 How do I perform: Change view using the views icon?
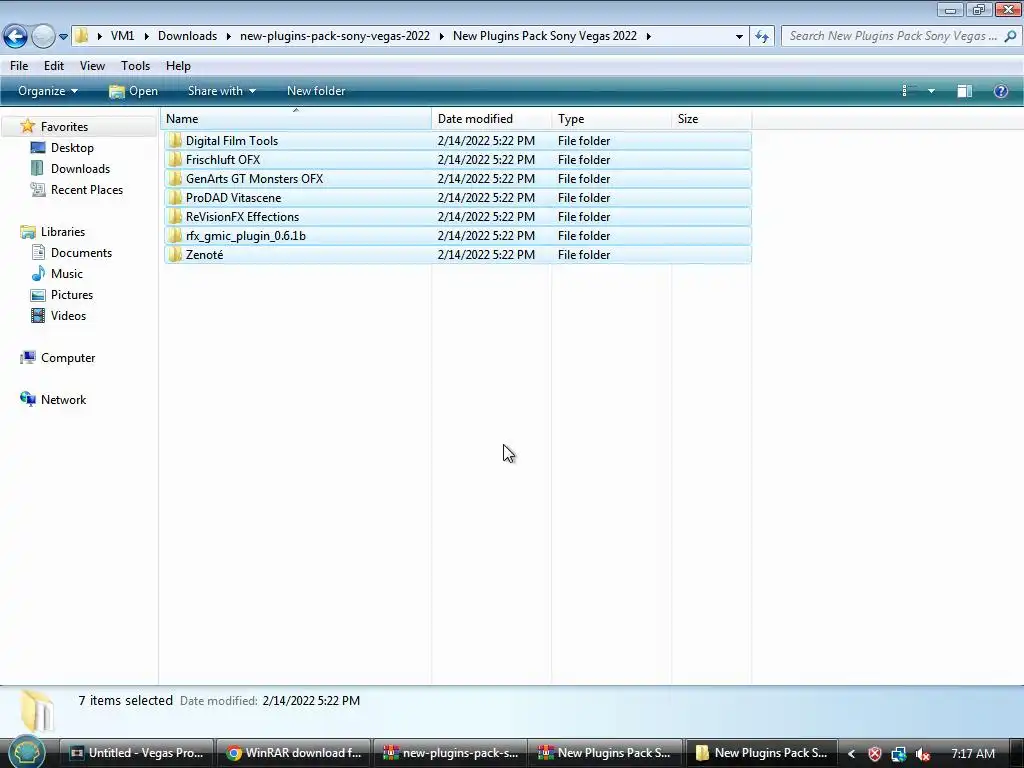click(908, 91)
